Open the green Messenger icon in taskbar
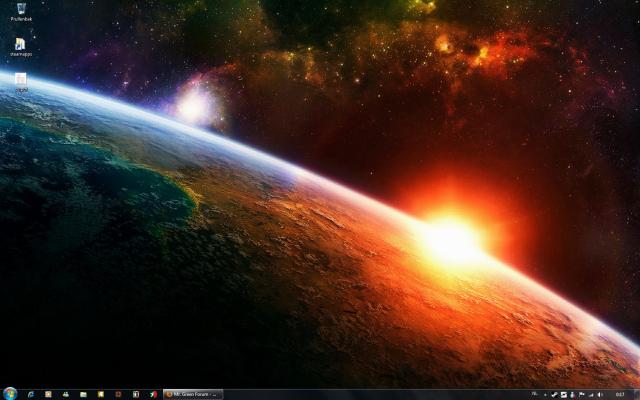Screen dimensions: 640x400 click(x=65, y=394)
